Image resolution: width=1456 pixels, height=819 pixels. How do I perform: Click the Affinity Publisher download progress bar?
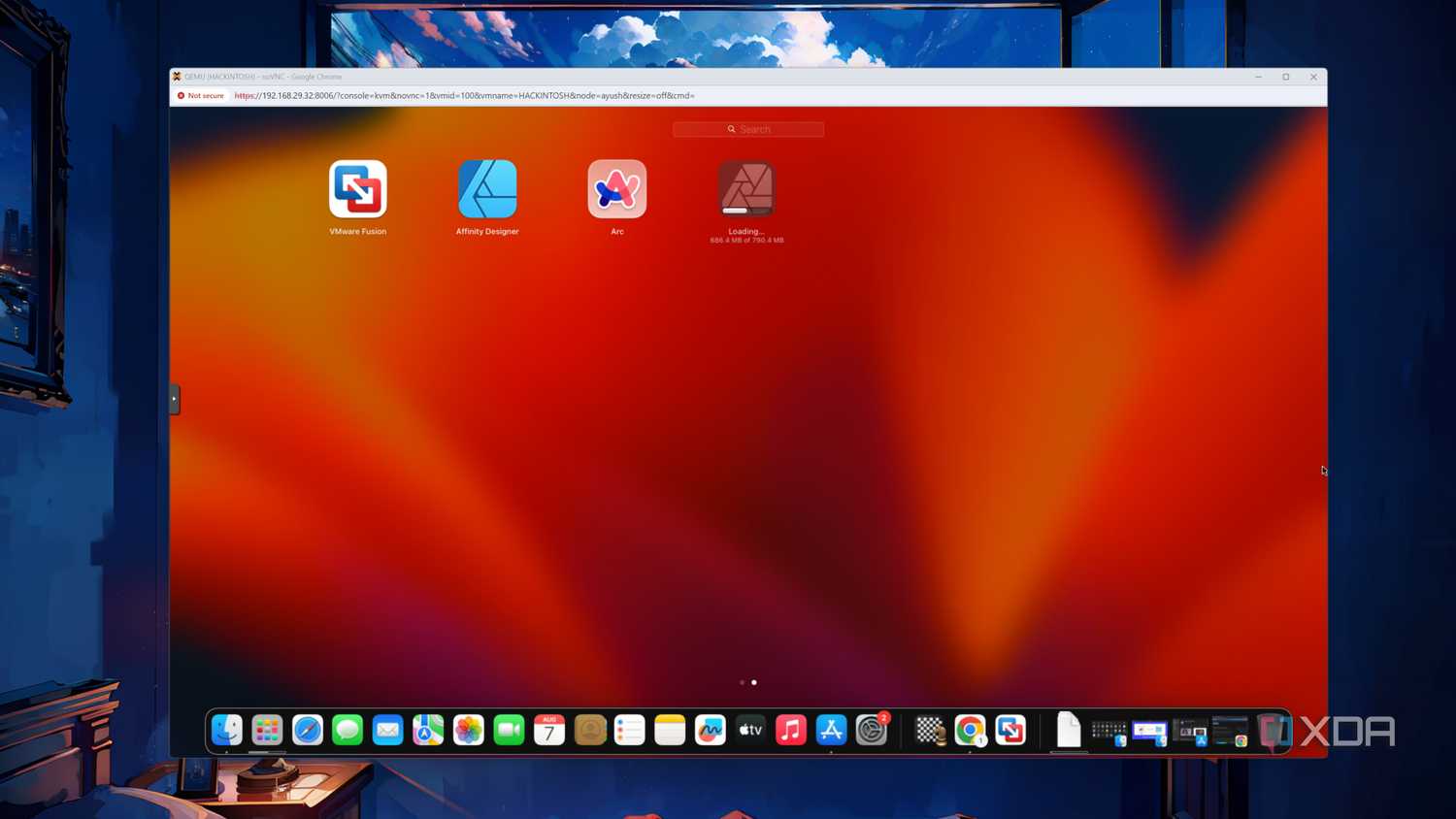point(746,211)
